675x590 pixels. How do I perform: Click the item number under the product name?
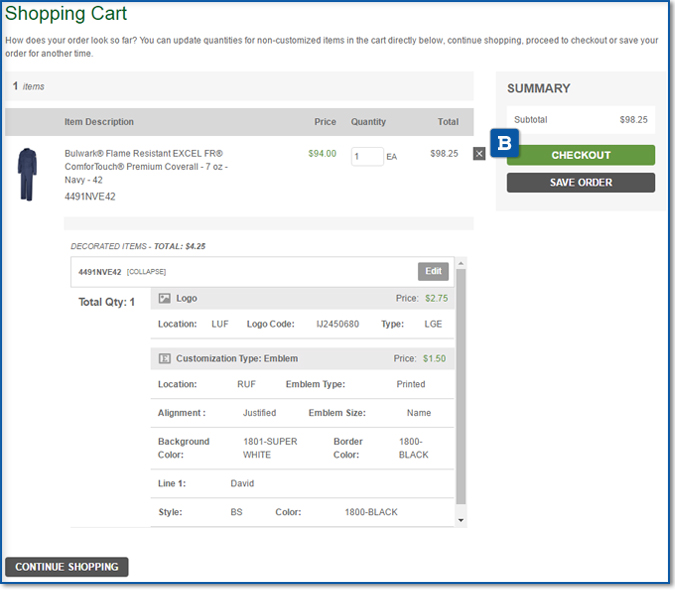click(x=90, y=197)
